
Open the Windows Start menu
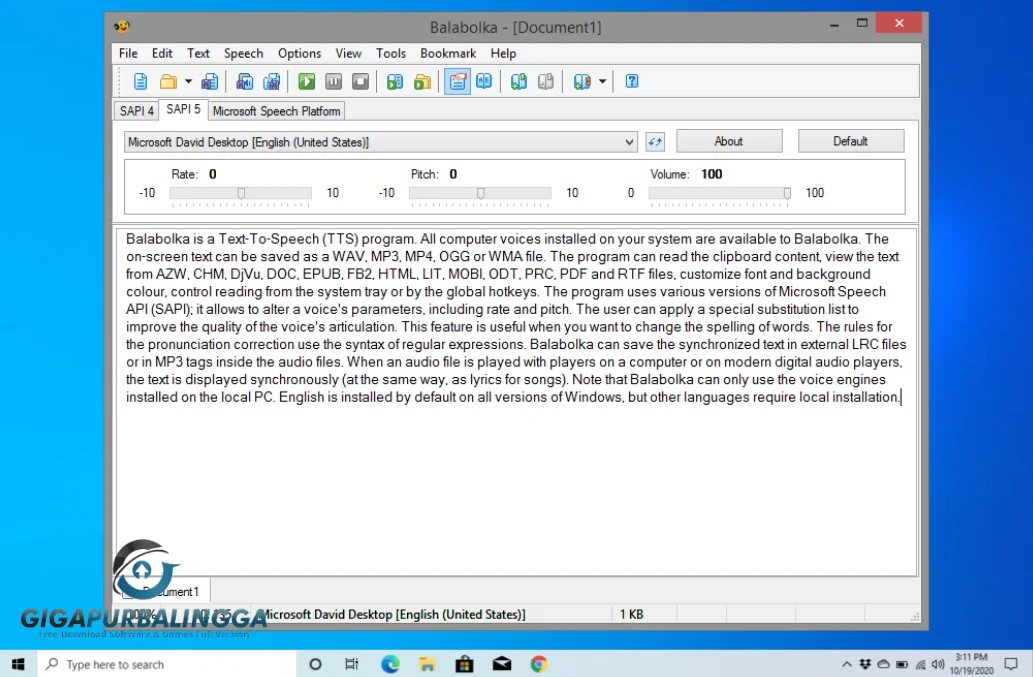18,664
